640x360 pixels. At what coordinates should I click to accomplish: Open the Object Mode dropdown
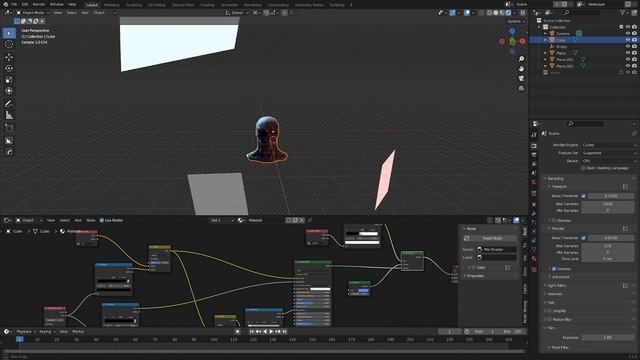[33, 13]
